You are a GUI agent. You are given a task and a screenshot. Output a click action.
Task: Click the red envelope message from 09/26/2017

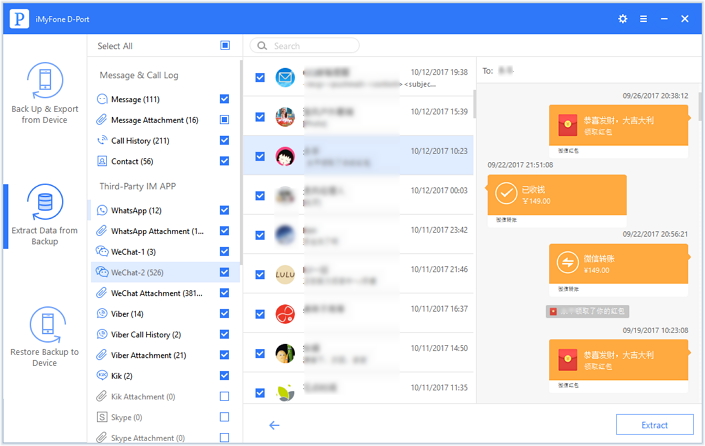[x=618, y=130]
